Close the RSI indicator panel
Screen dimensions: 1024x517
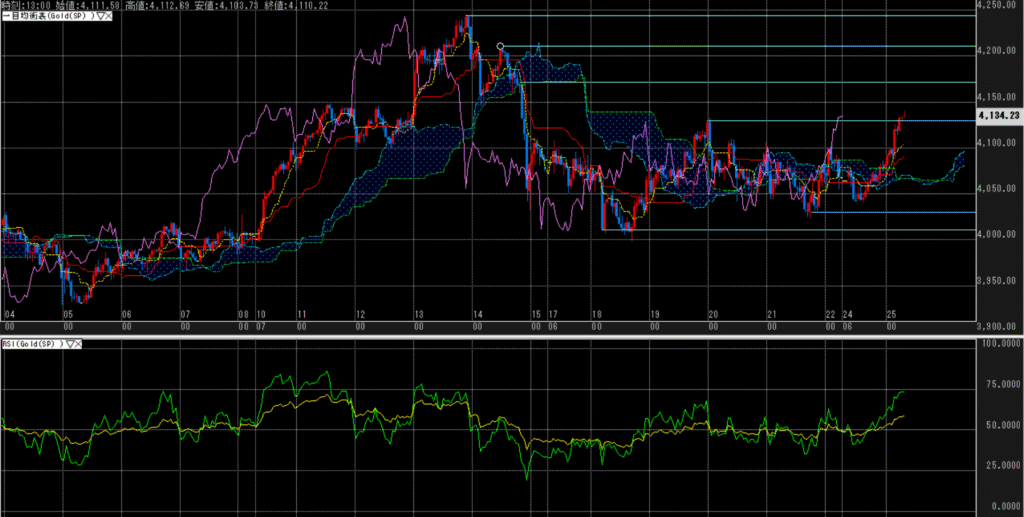(78, 344)
